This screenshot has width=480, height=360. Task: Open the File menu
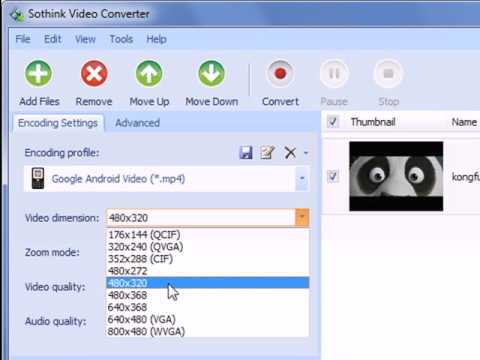click(23, 39)
